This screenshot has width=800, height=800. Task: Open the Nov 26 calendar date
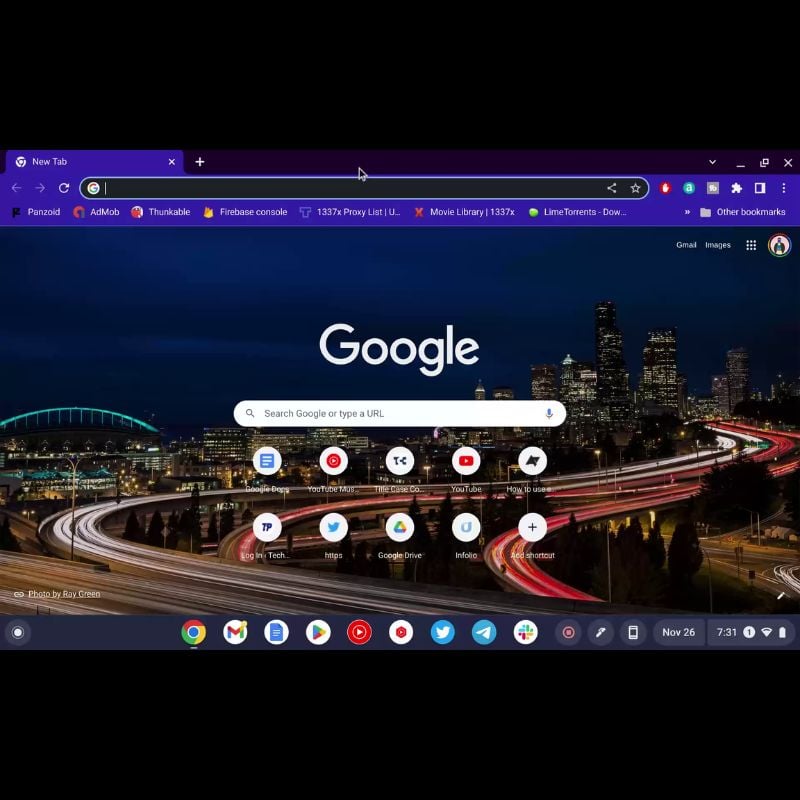679,633
